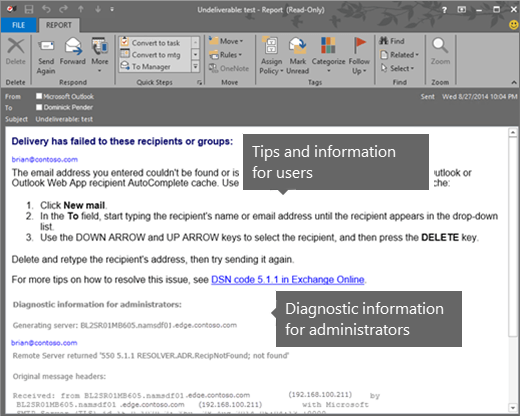Open Follow Up flag menu

[x=359, y=56]
